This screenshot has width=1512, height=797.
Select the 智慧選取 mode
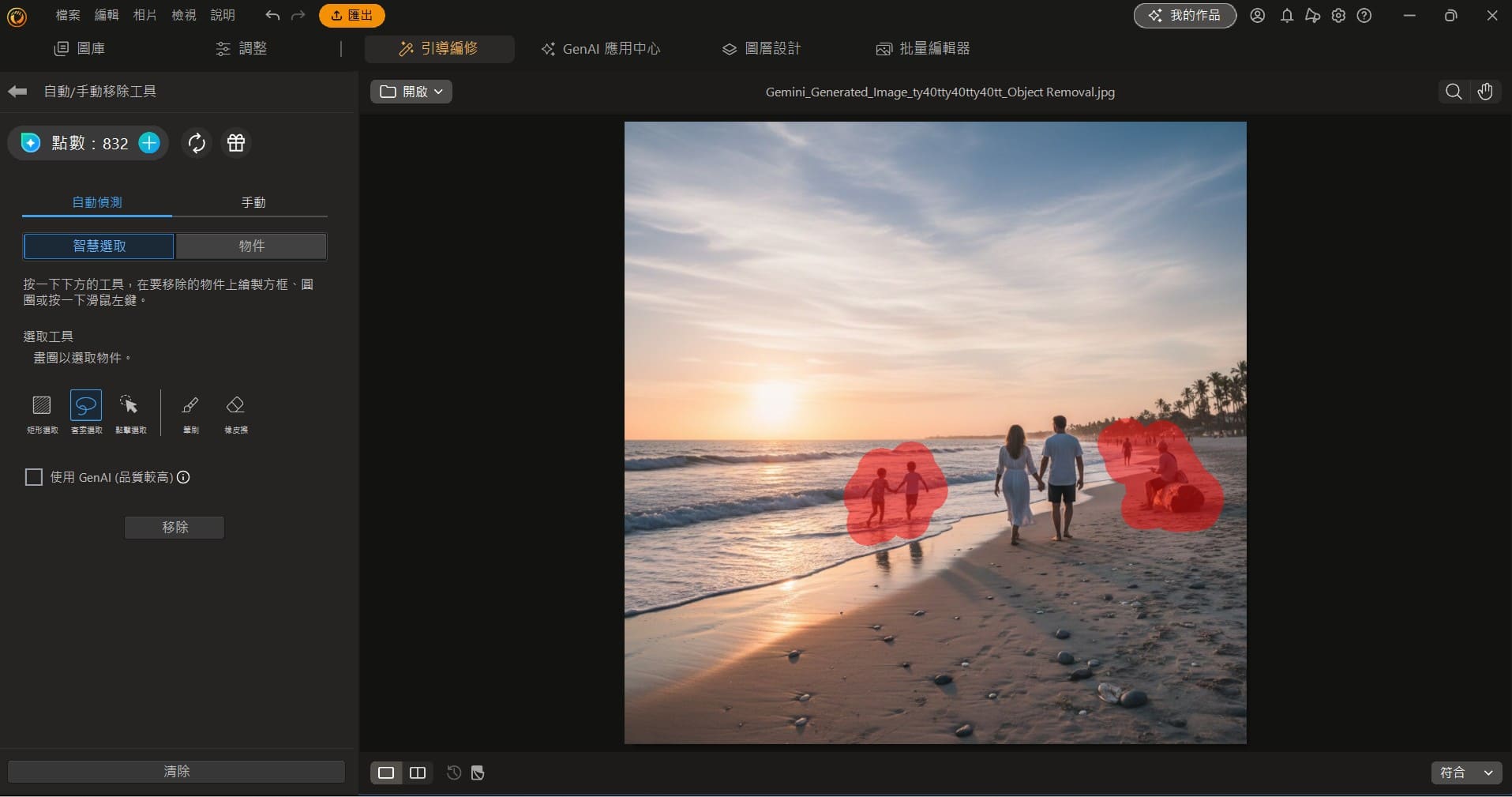pos(99,246)
